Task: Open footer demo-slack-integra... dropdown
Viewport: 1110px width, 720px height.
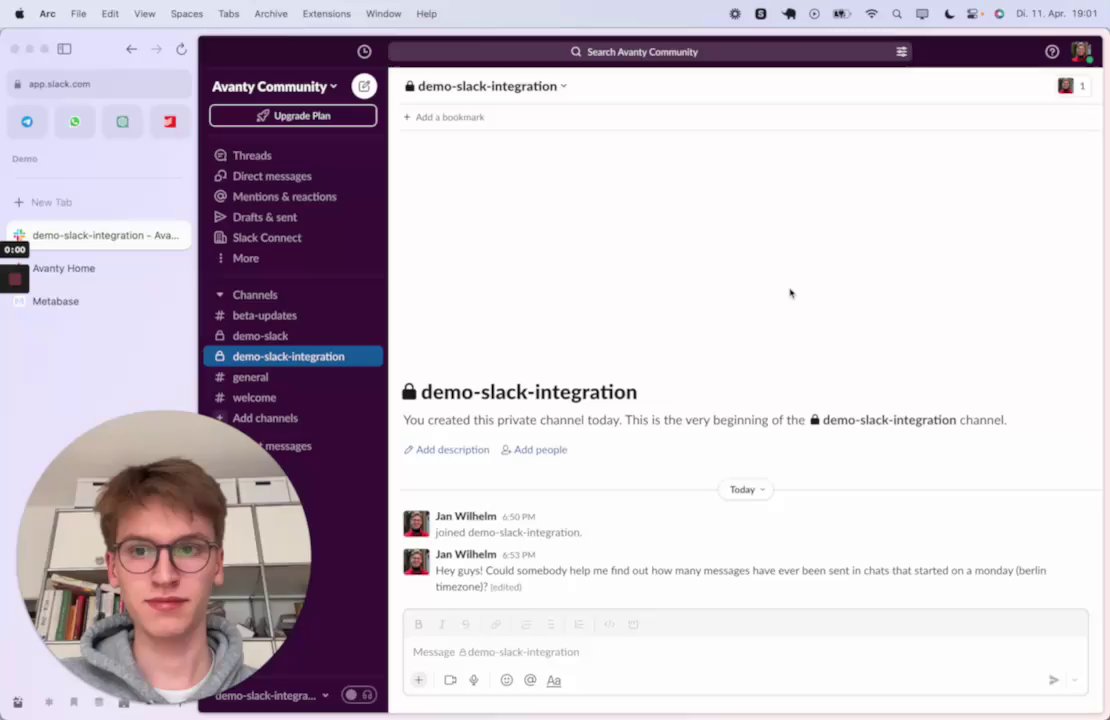Action: pos(272,695)
